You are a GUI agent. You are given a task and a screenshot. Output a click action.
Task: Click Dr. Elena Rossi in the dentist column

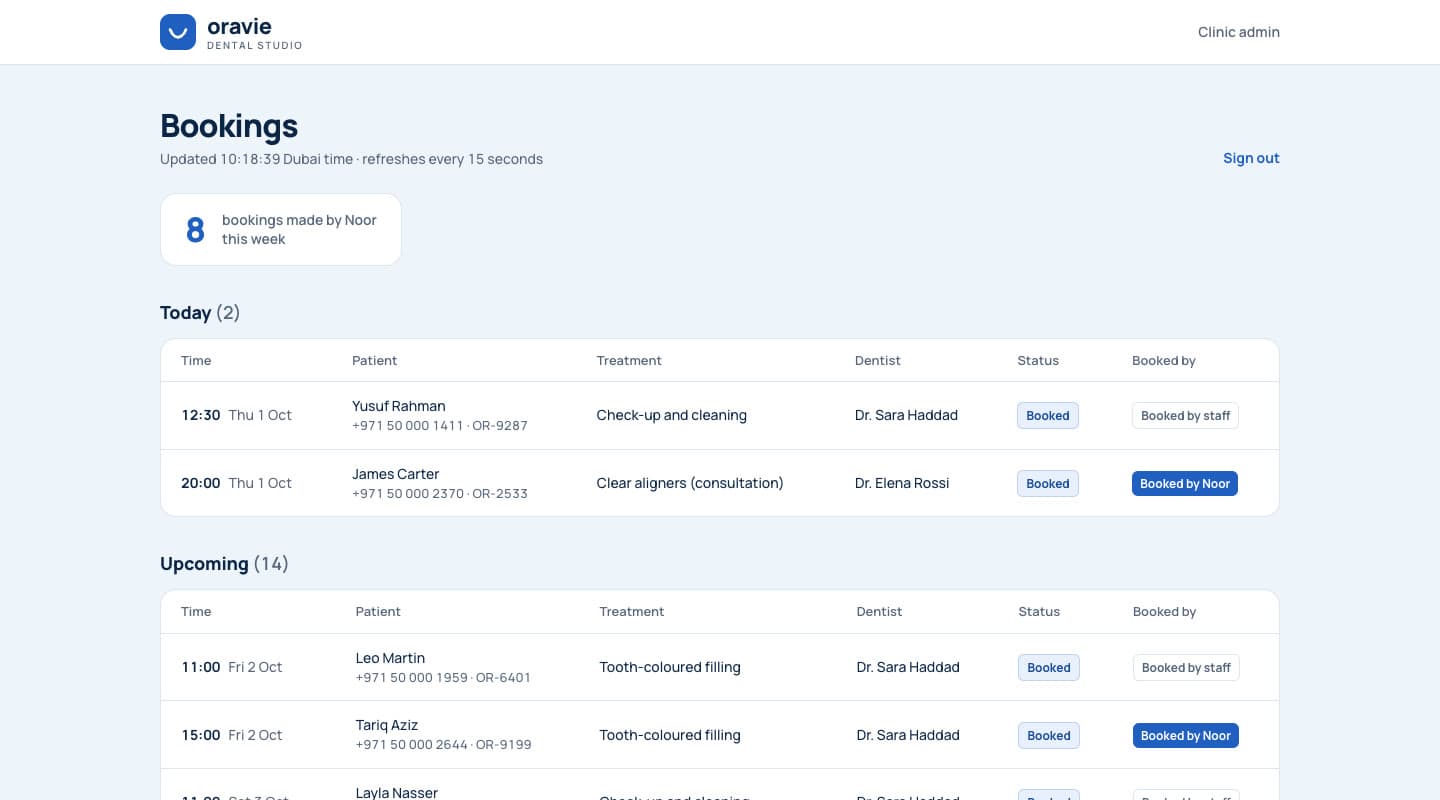(902, 483)
